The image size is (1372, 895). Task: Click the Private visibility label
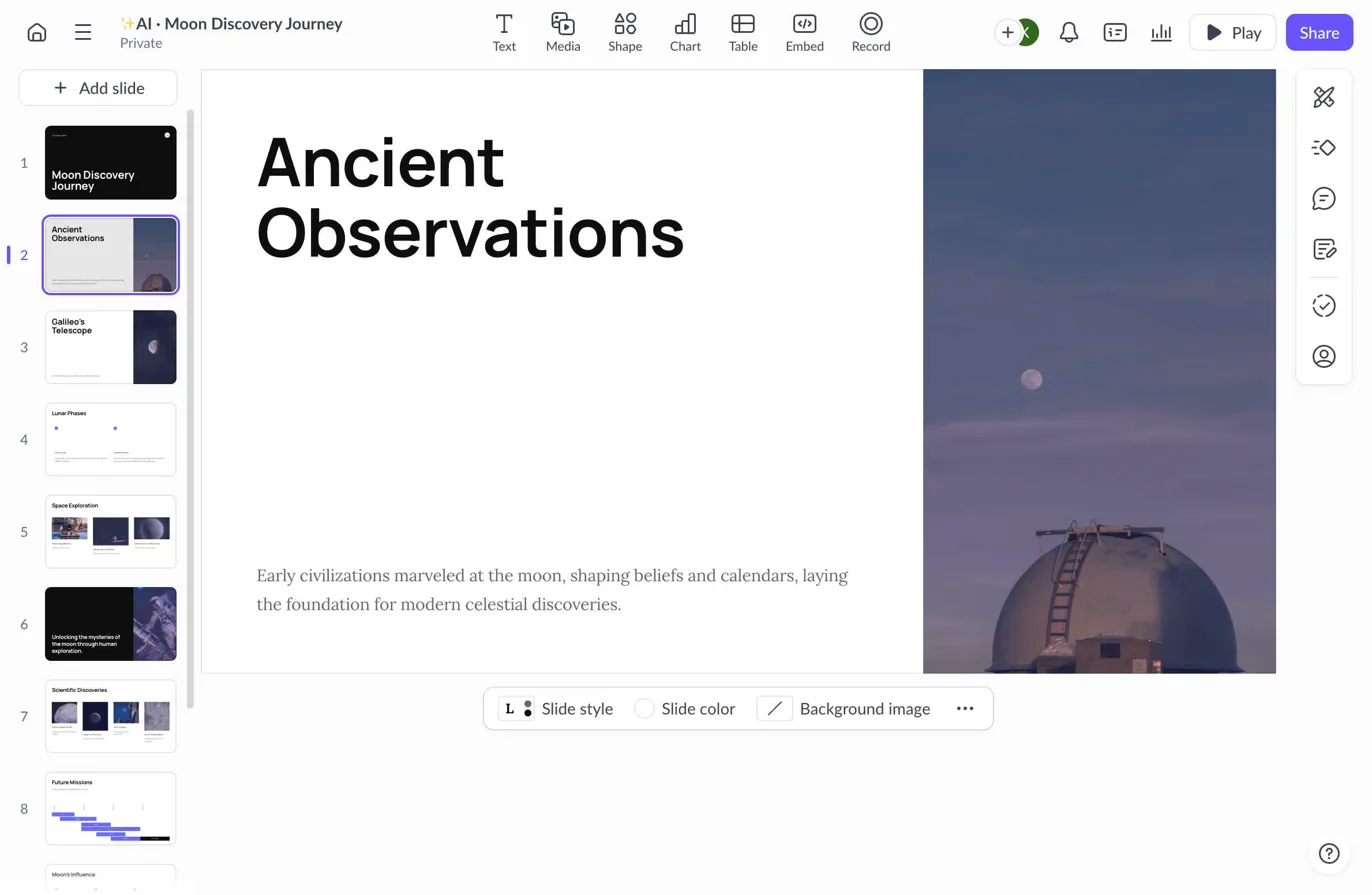coord(141,43)
